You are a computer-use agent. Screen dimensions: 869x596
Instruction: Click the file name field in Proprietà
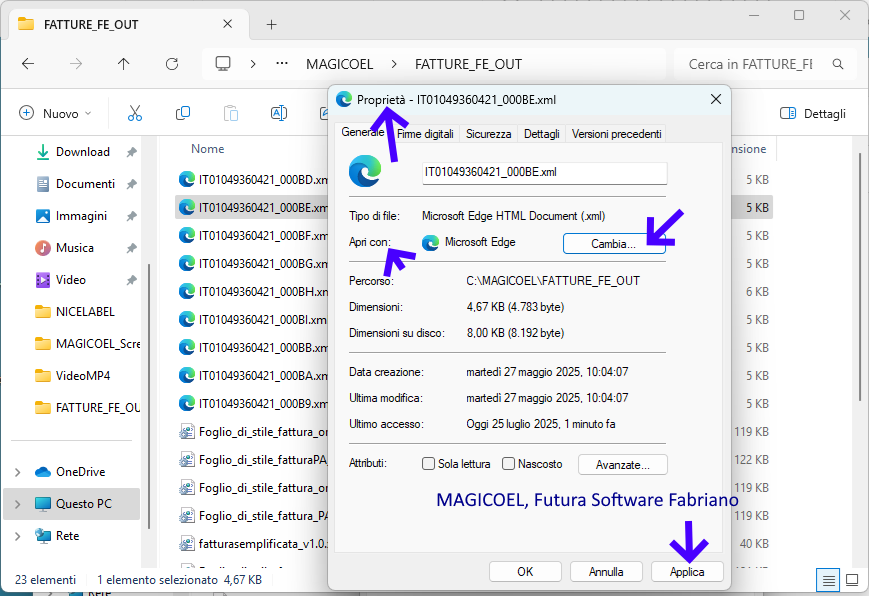(x=544, y=173)
